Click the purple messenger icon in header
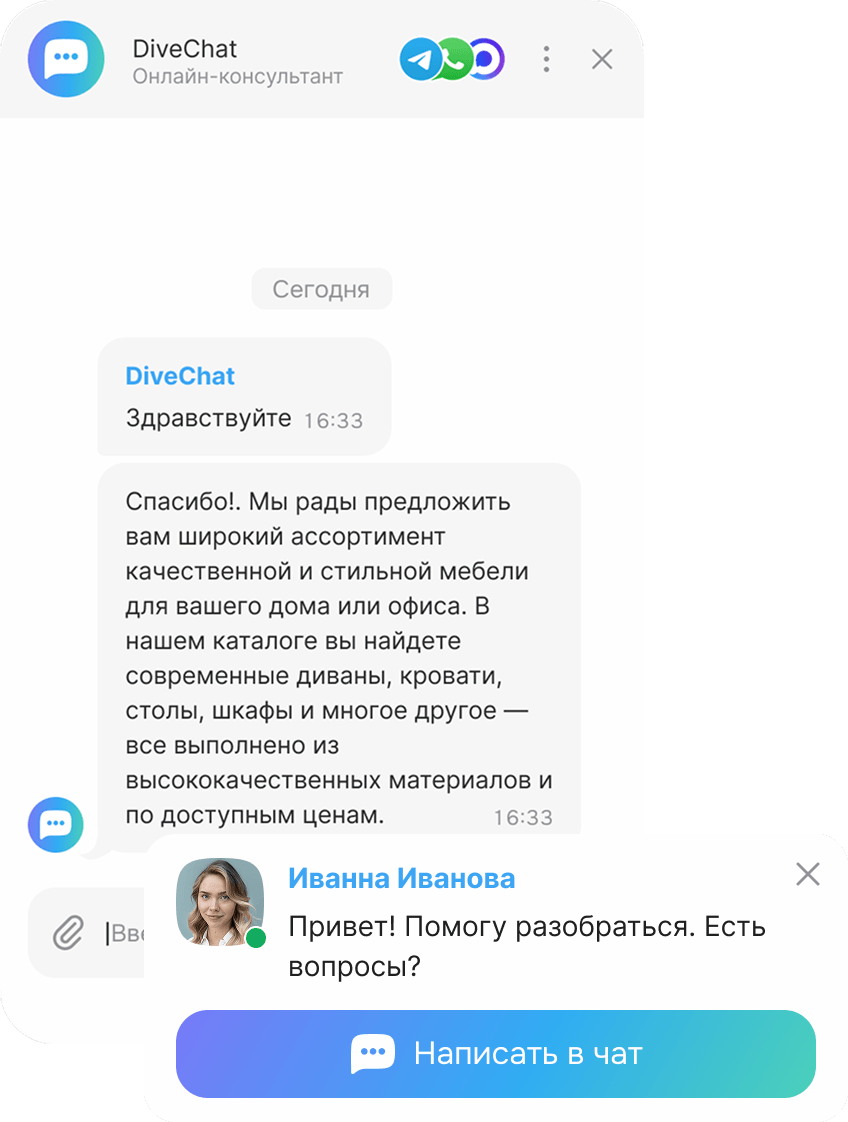This screenshot has height=1122, width=848. pyautogui.click(x=488, y=59)
